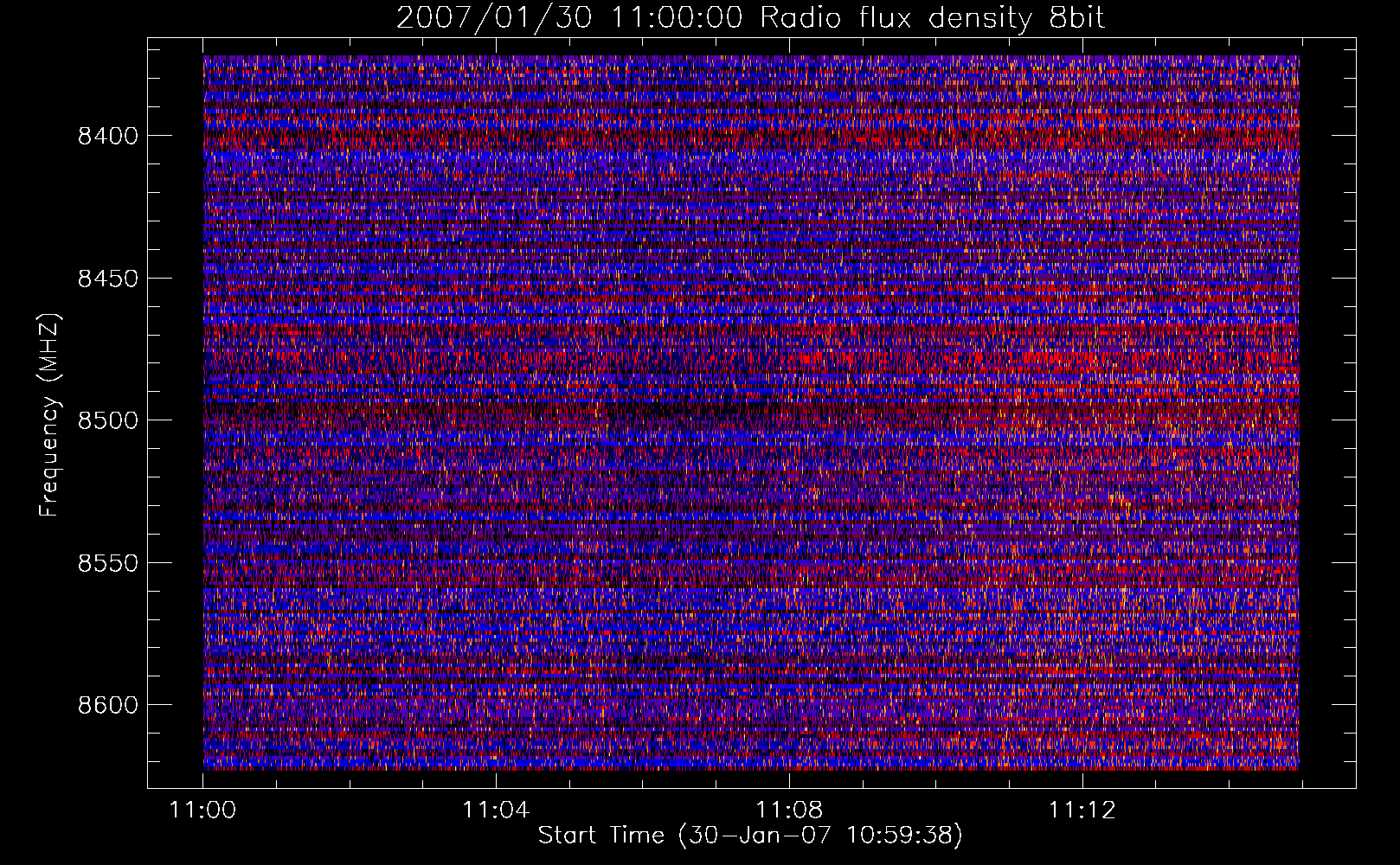Click the "Frequency (MHZ)" axis title
The image size is (1400, 865).
(x=50, y=415)
